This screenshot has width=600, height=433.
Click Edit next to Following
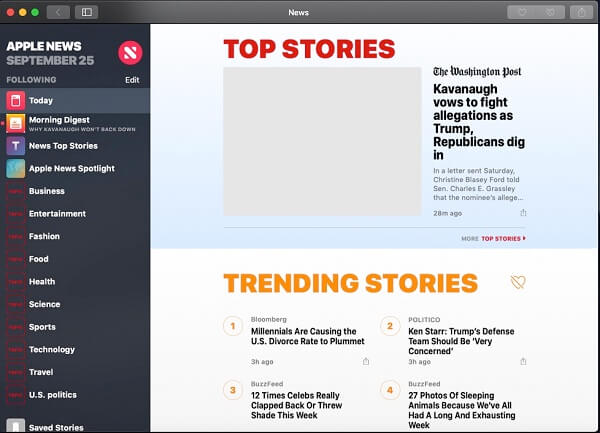coord(132,80)
